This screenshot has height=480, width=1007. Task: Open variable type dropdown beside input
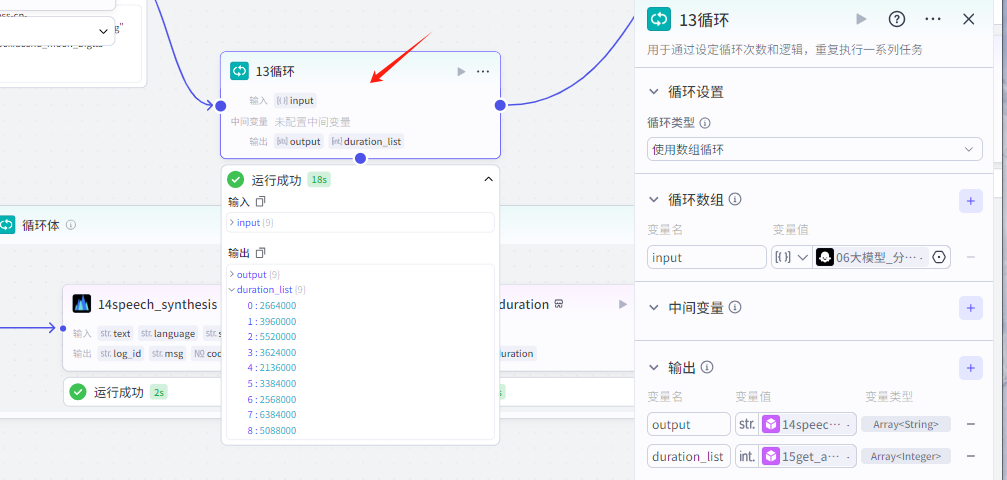(791, 257)
